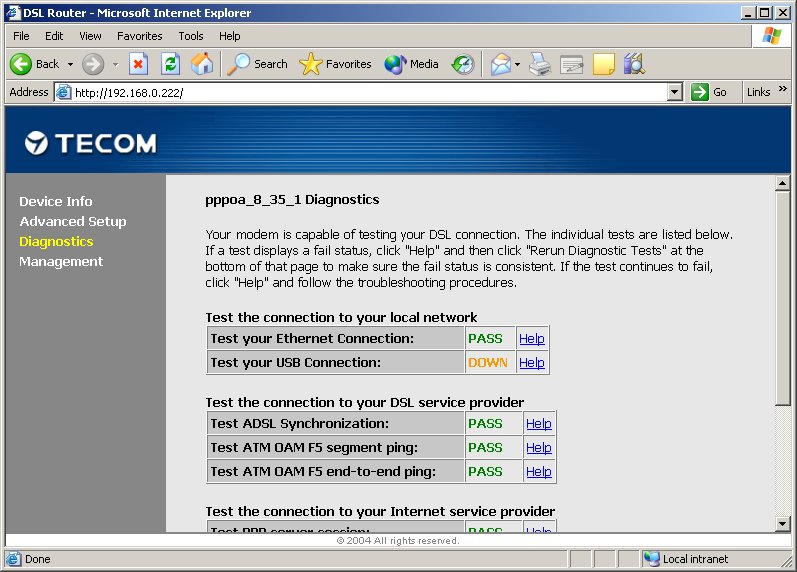Open the View menu
Viewport: 797px width, 572px height.
(x=90, y=36)
